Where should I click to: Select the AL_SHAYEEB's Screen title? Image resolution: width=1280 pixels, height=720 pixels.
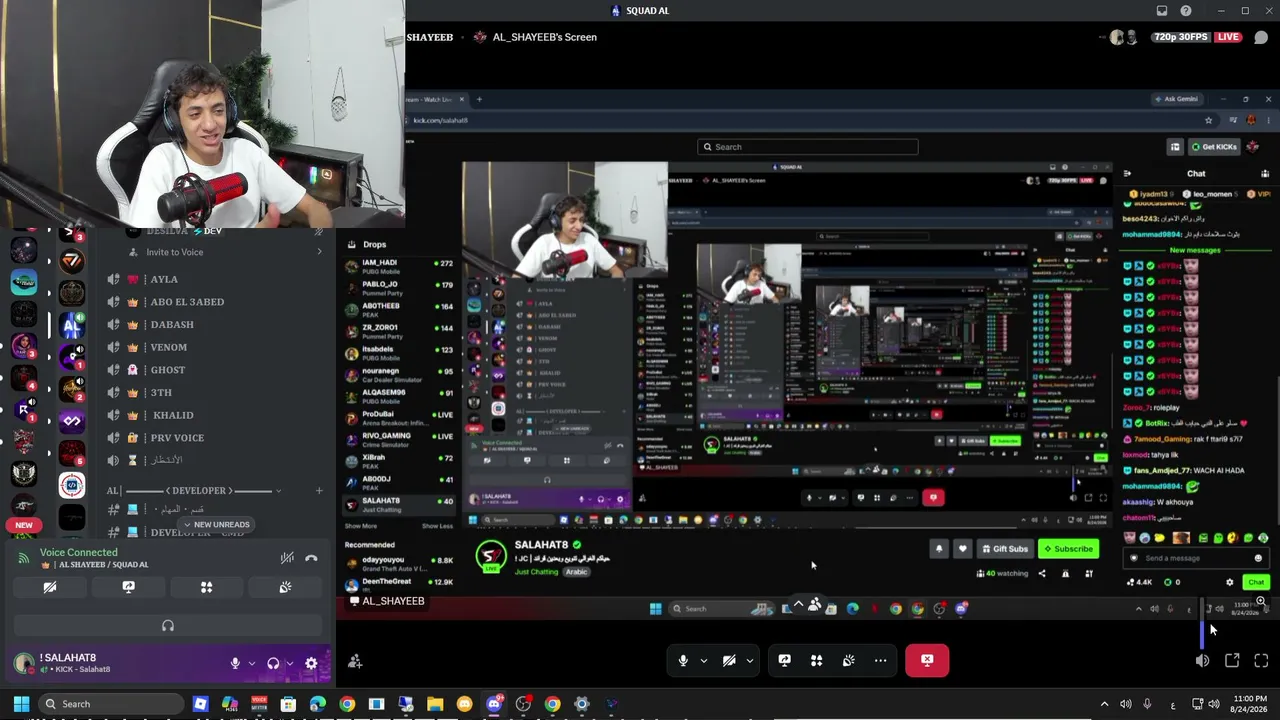click(544, 37)
